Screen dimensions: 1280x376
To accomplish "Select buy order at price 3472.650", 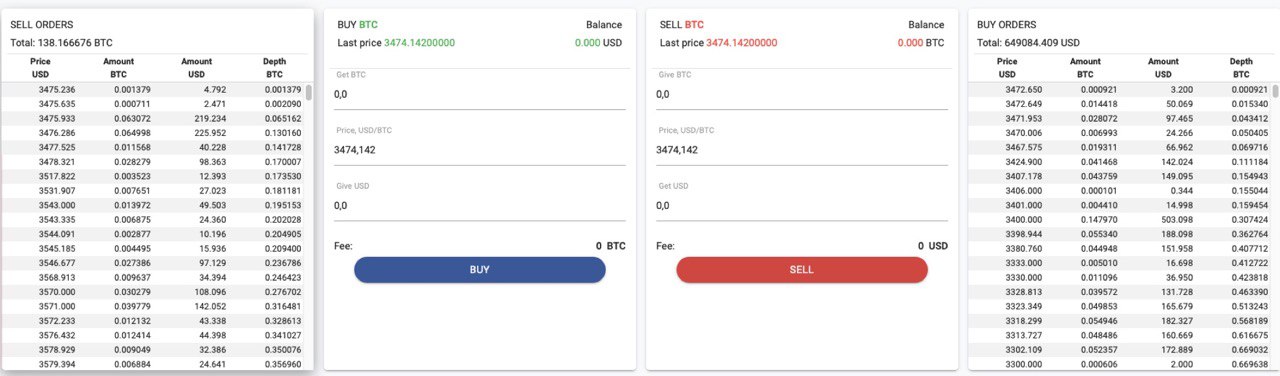I will [1120, 90].
